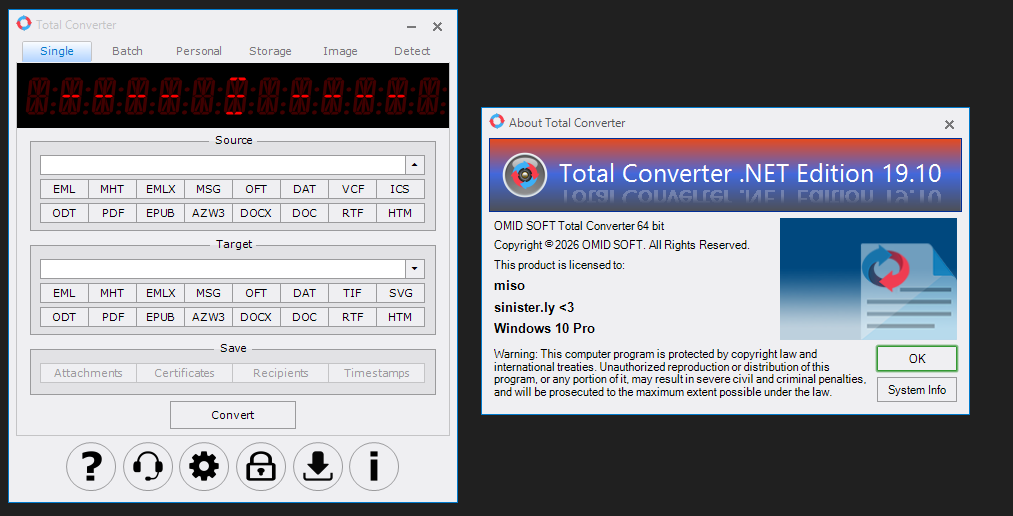
Task: Open the Personal tab
Action: click(x=199, y=51)
